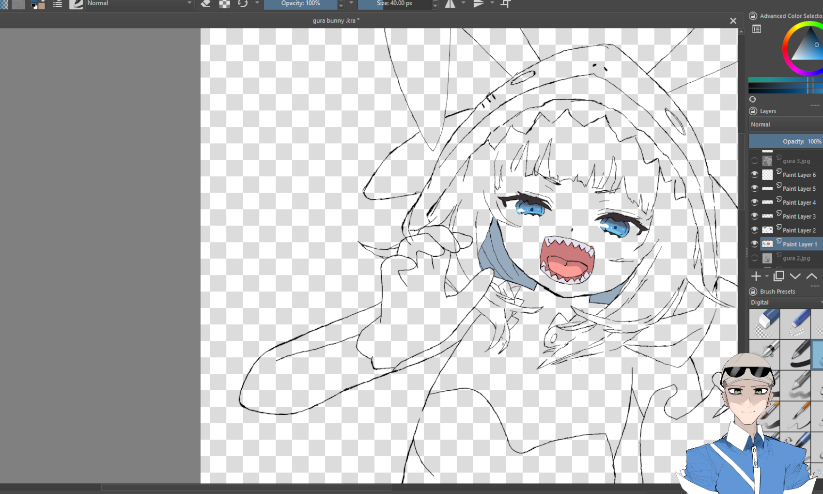Add a new layer with plus button
823x494 pixels.
click(756, 276)
